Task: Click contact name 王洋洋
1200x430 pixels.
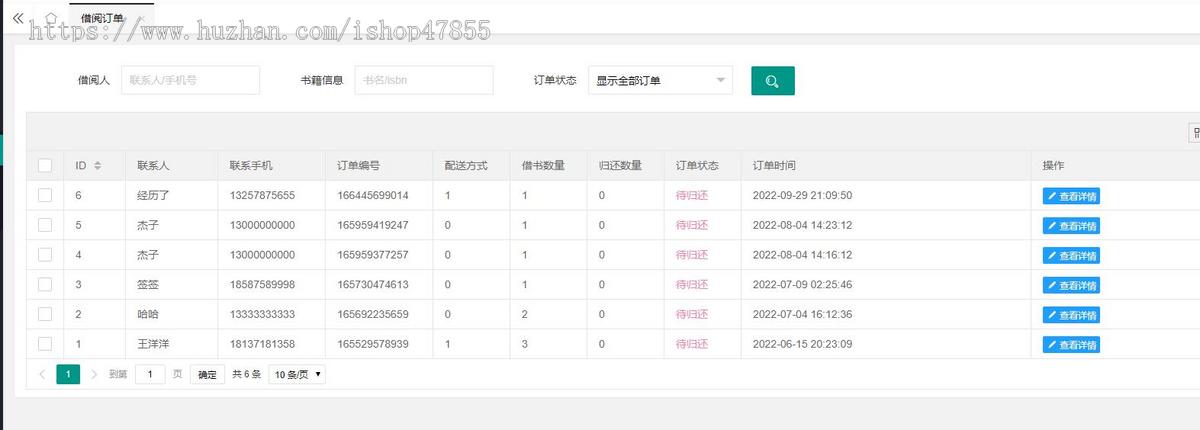Action: 153,345
